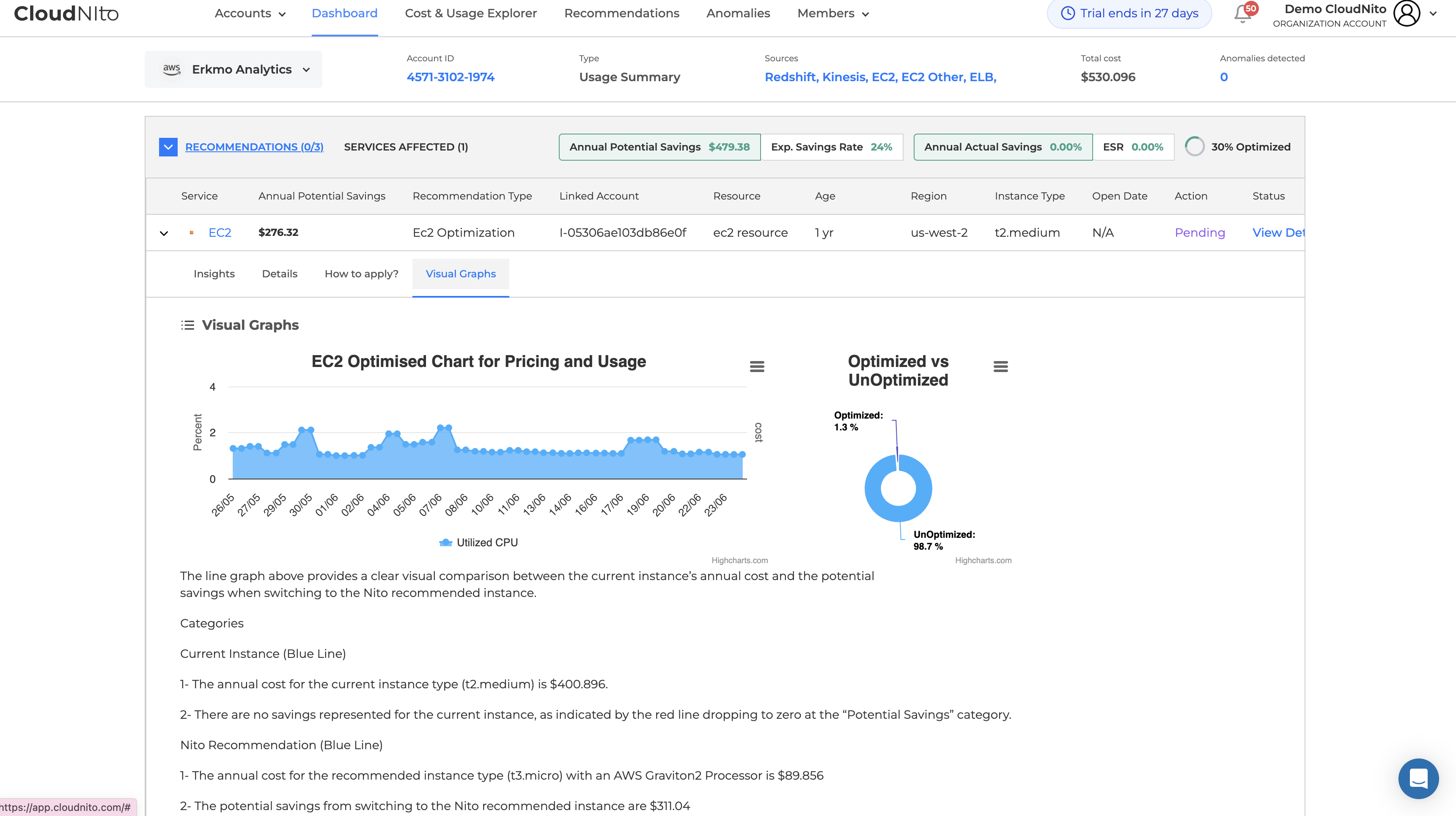Open Optimized vs UnOptimized chart menu
1456x816 pixels.
pyautogui.click(x=1000, y=367)
